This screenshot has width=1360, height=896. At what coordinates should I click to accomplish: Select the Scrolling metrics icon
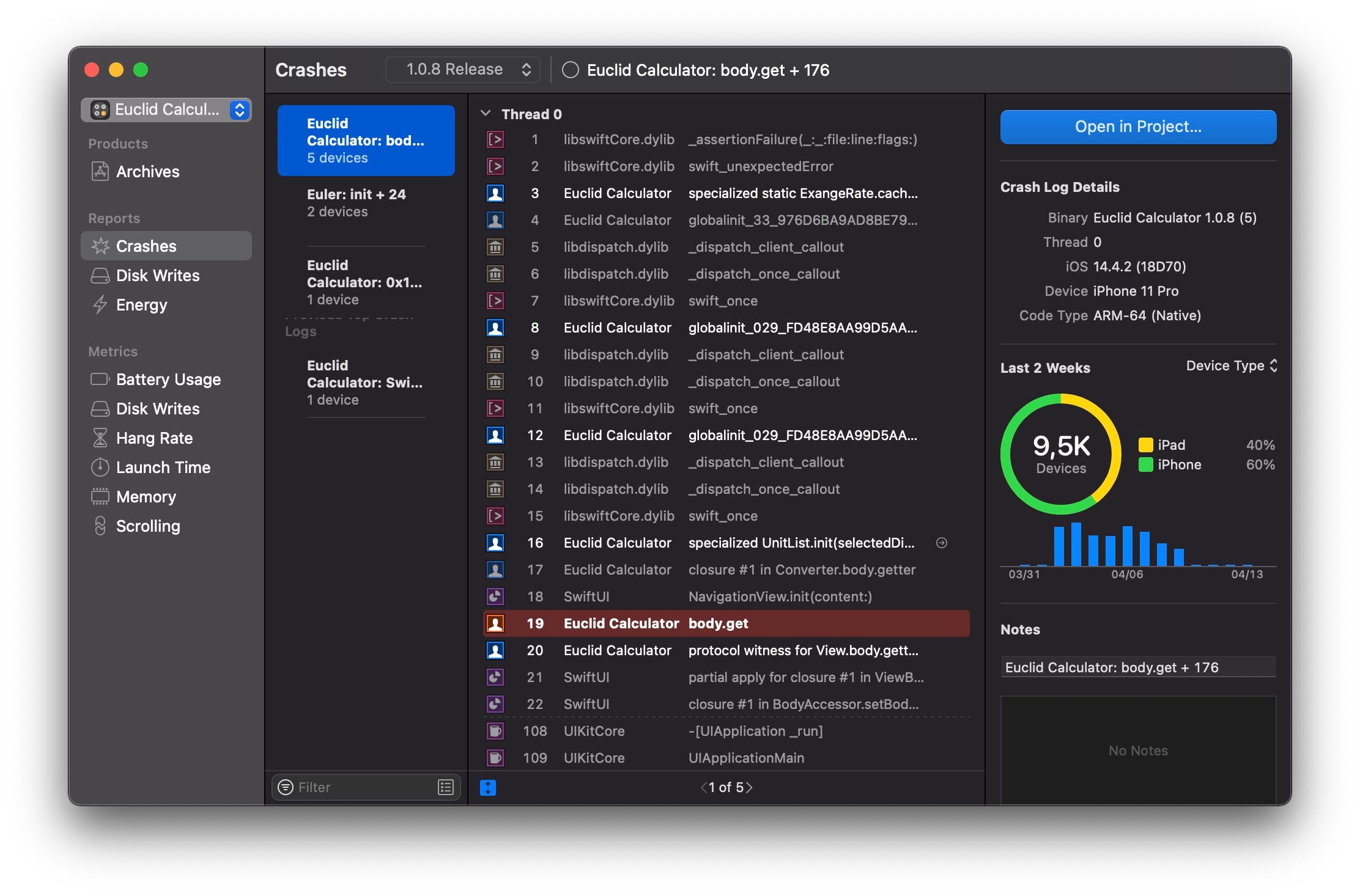tap(100, 526)
